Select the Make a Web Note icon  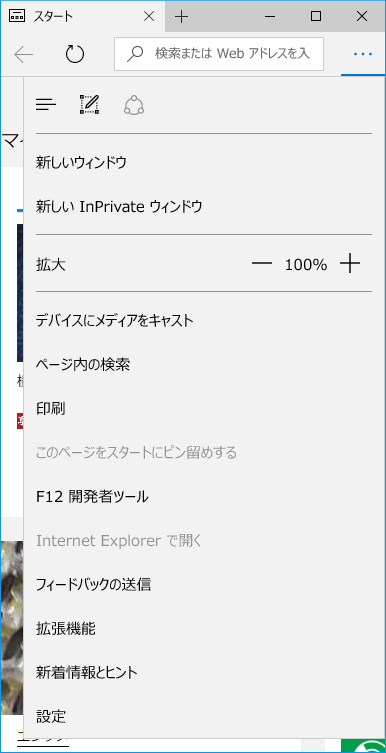[x=90, y=104]
